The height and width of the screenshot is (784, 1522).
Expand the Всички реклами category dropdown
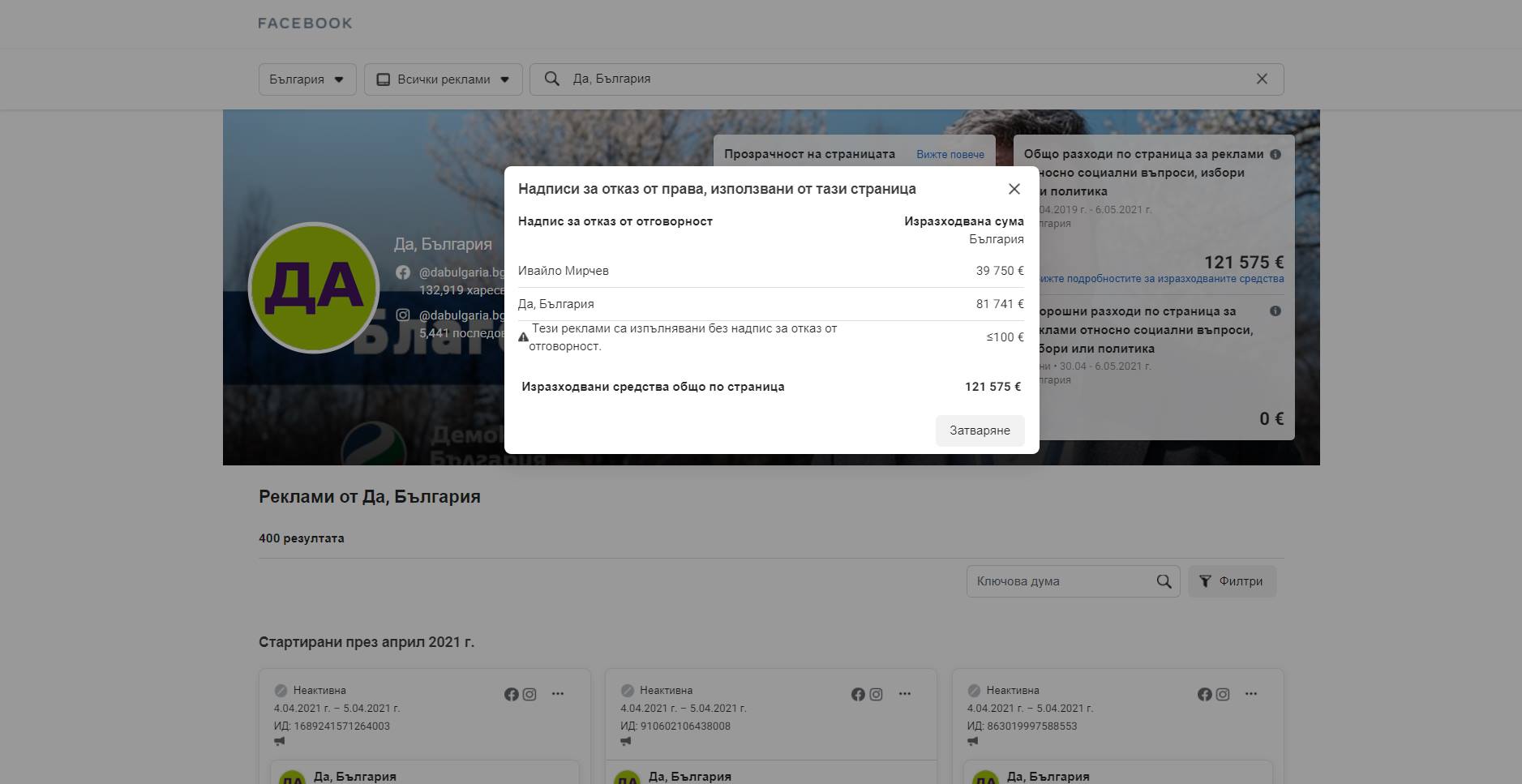pos(443,79)
